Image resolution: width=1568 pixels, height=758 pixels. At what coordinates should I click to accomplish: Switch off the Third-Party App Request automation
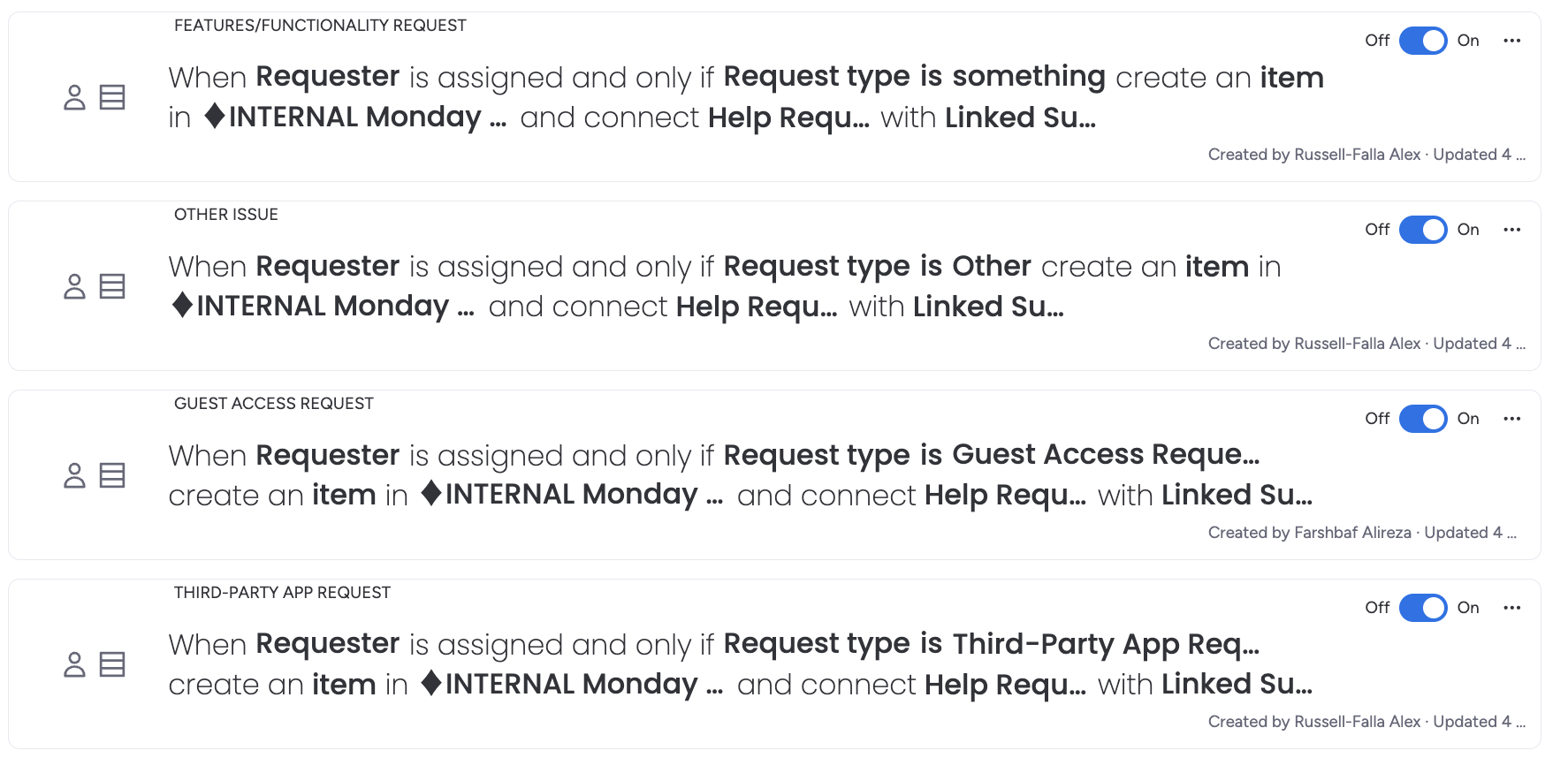[x=1422, y=608]
